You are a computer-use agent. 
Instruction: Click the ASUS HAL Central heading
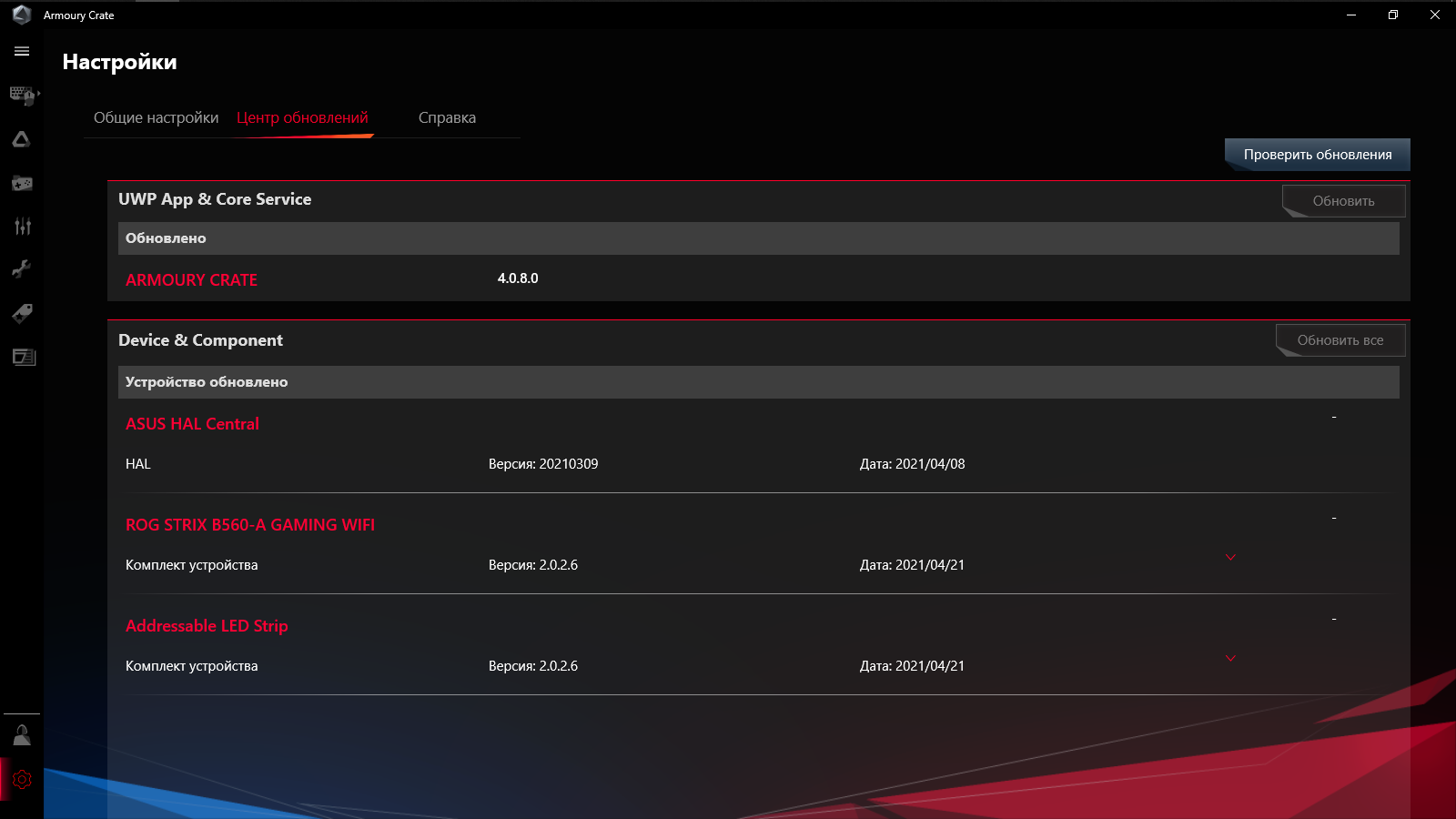point(192,424)
